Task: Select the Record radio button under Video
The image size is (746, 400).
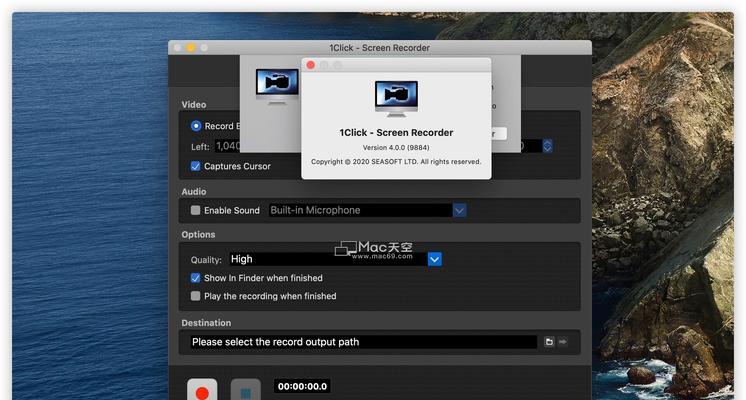Action: (196, 126)
